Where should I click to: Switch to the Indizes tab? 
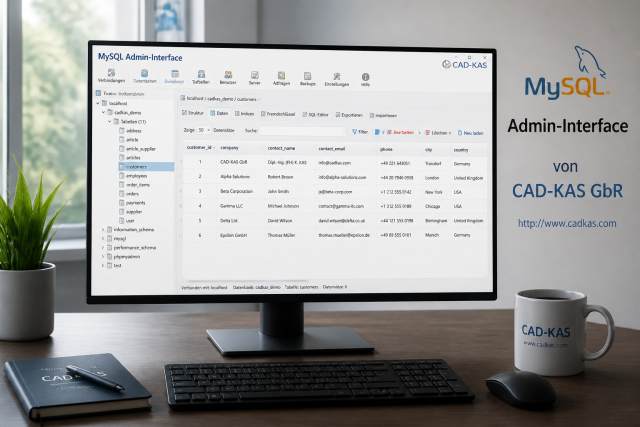244,113
